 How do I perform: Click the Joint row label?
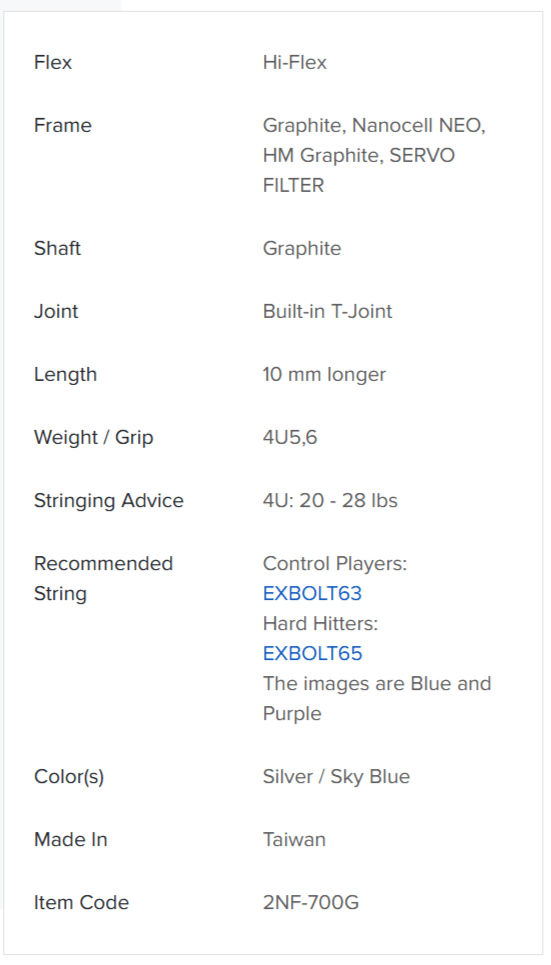pos(56,311)
